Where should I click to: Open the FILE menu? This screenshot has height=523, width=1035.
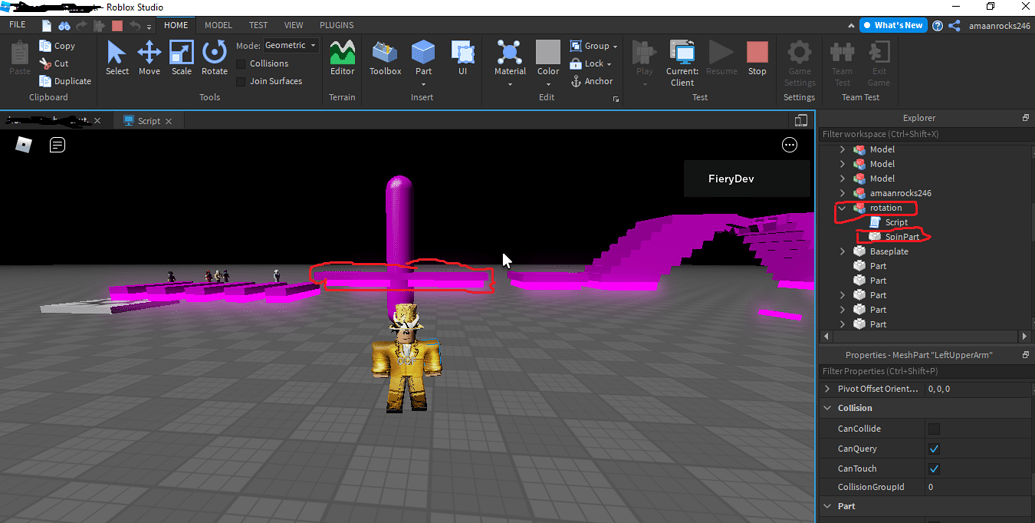pyautogui.click(x=17, y=25)
